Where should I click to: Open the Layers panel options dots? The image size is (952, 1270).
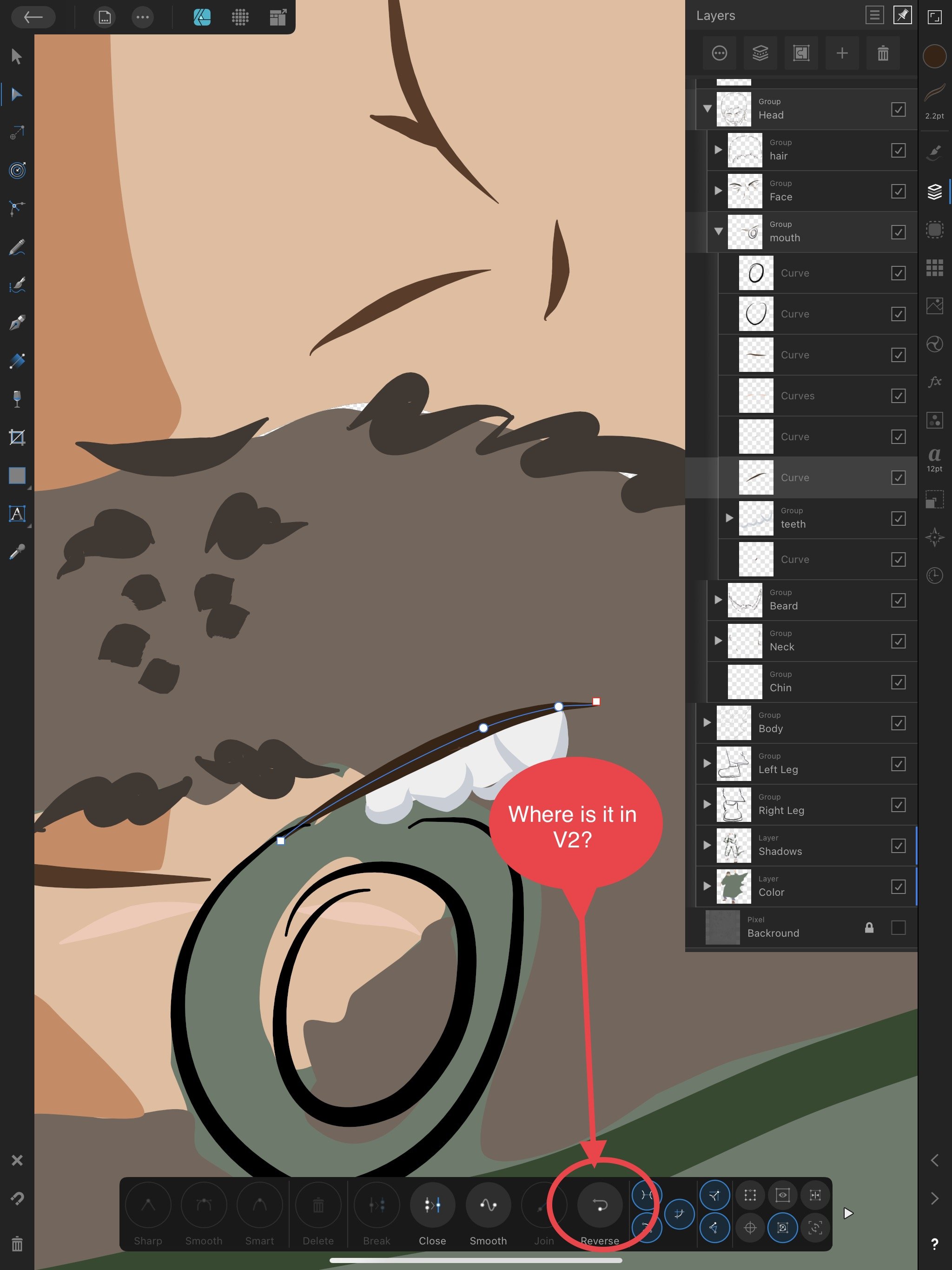point(719,53)
